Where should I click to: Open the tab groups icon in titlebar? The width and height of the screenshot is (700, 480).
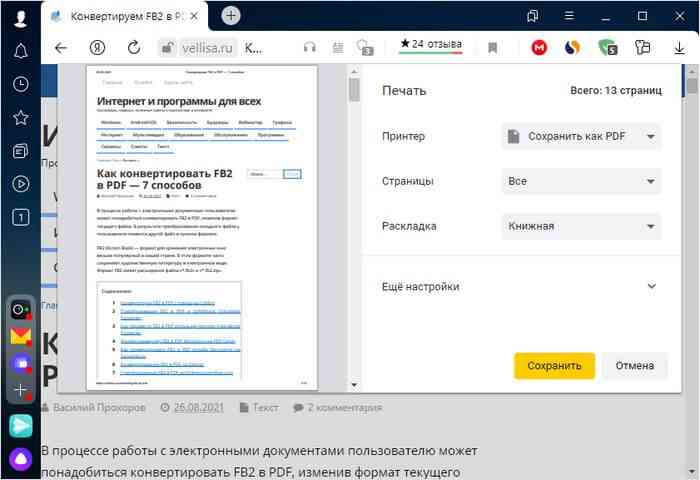[532, 17]
